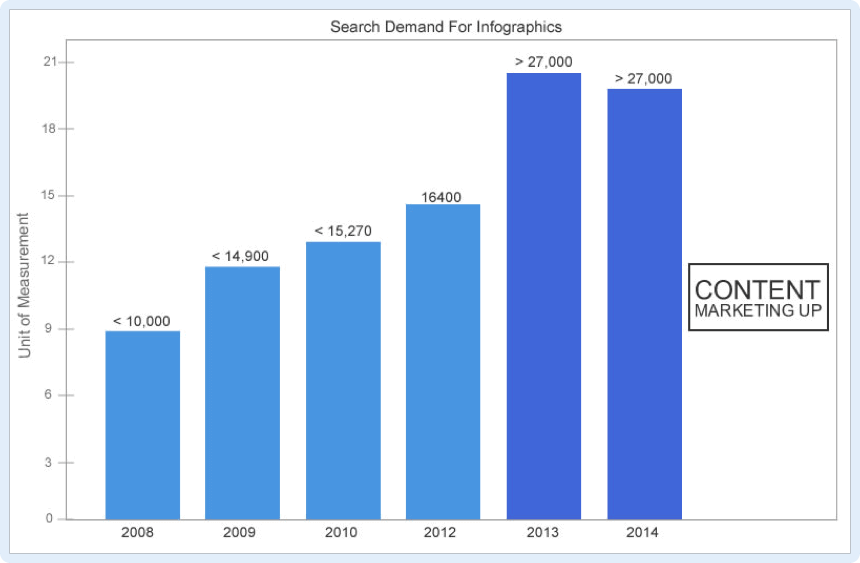Select the 2009 bar
Viewport: 860px width, 563px height.
click(x=242, y=393)
